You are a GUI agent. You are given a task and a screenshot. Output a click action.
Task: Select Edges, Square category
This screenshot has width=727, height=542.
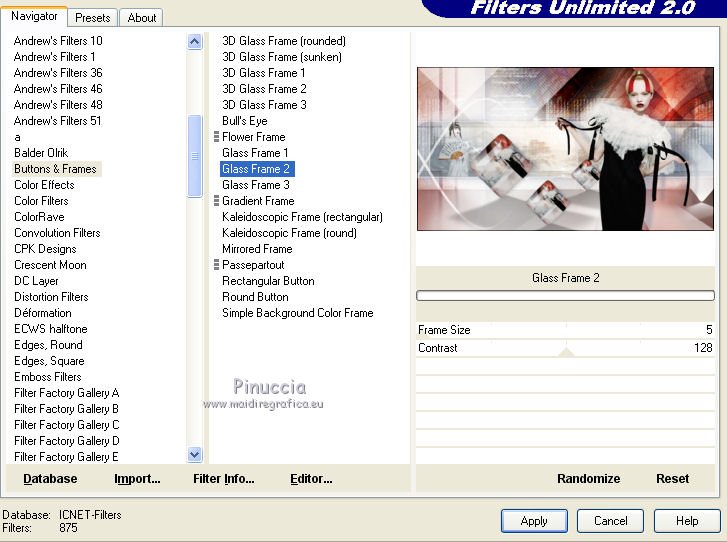coord(49,361)
